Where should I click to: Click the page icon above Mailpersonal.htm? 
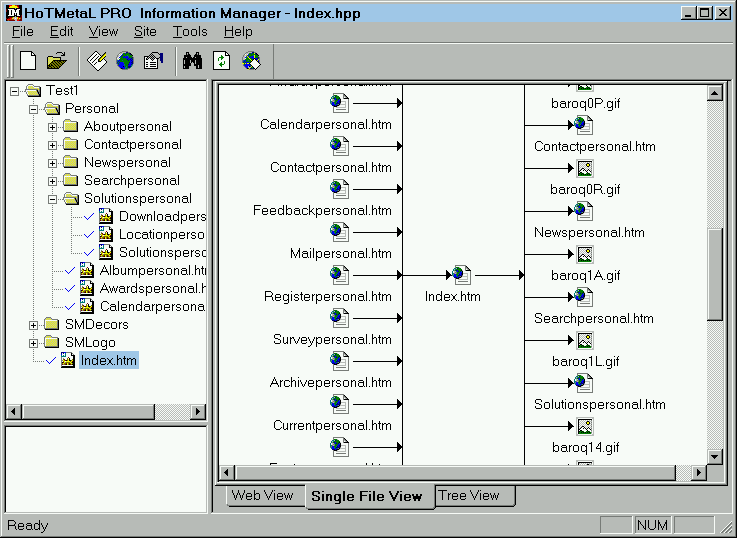pyautogui.click(x=339, y=232)
